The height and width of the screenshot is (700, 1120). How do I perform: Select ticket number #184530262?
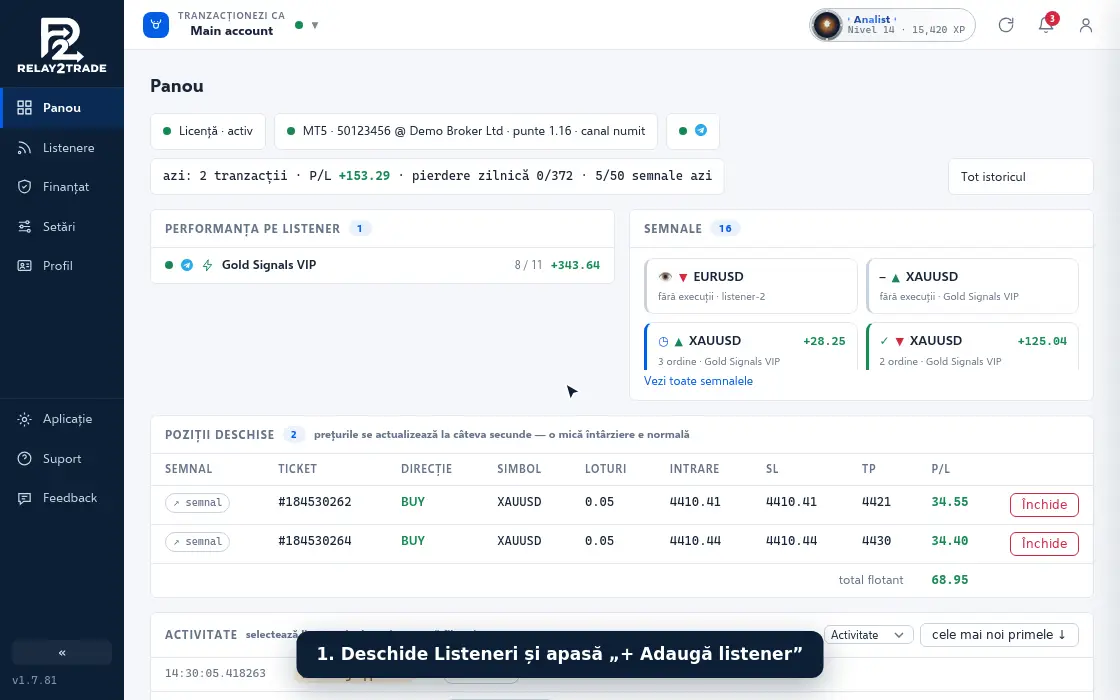click(314, 502)
